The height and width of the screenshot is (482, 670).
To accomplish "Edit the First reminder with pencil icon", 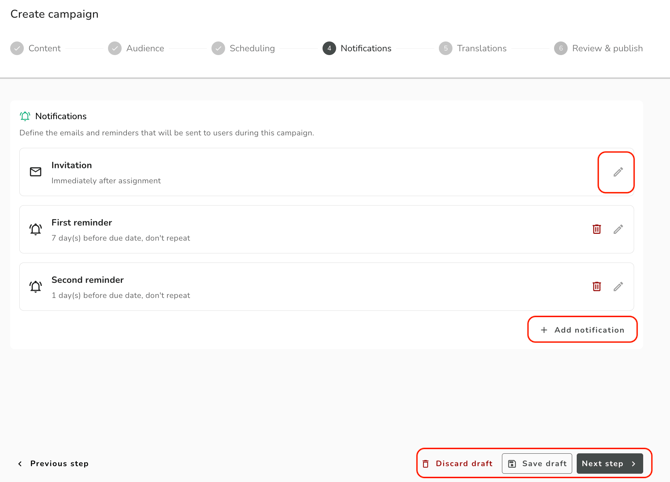I will point(618,229).
